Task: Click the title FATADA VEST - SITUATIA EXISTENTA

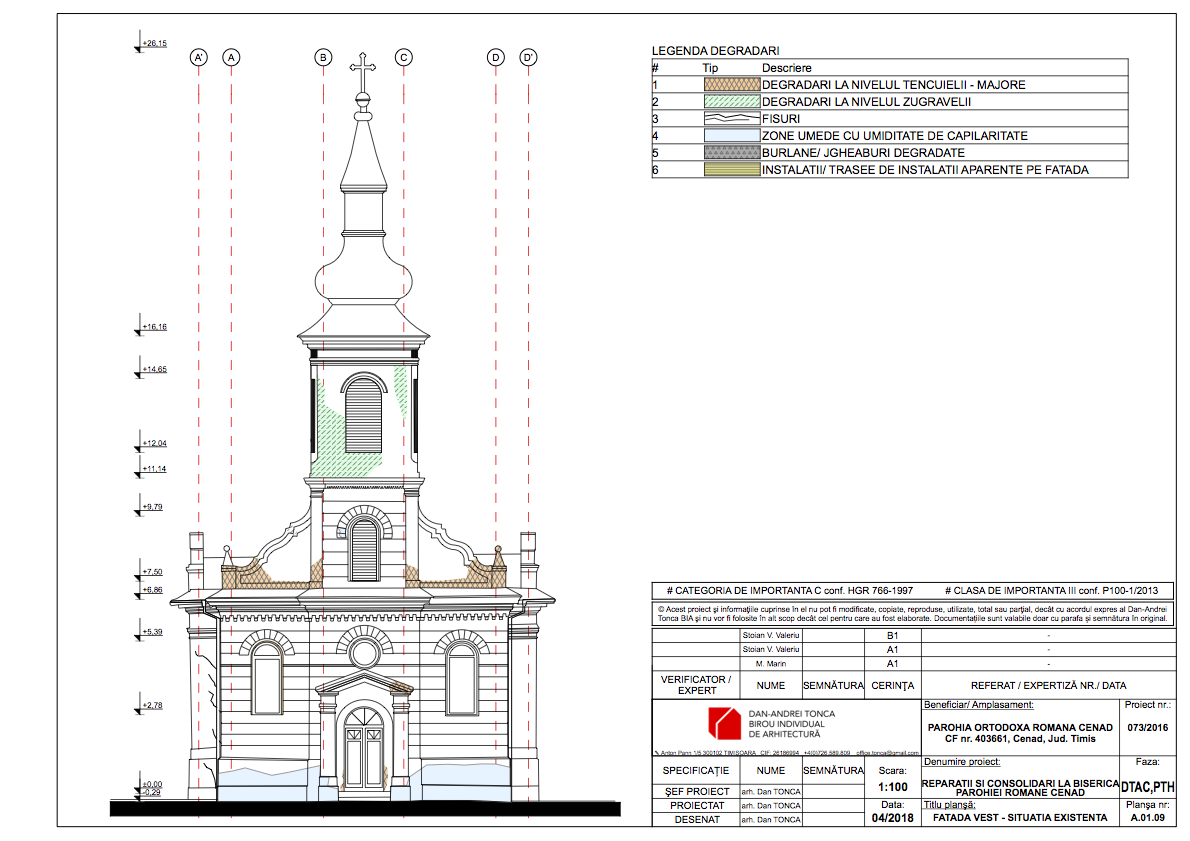Action: point(1018,817)
